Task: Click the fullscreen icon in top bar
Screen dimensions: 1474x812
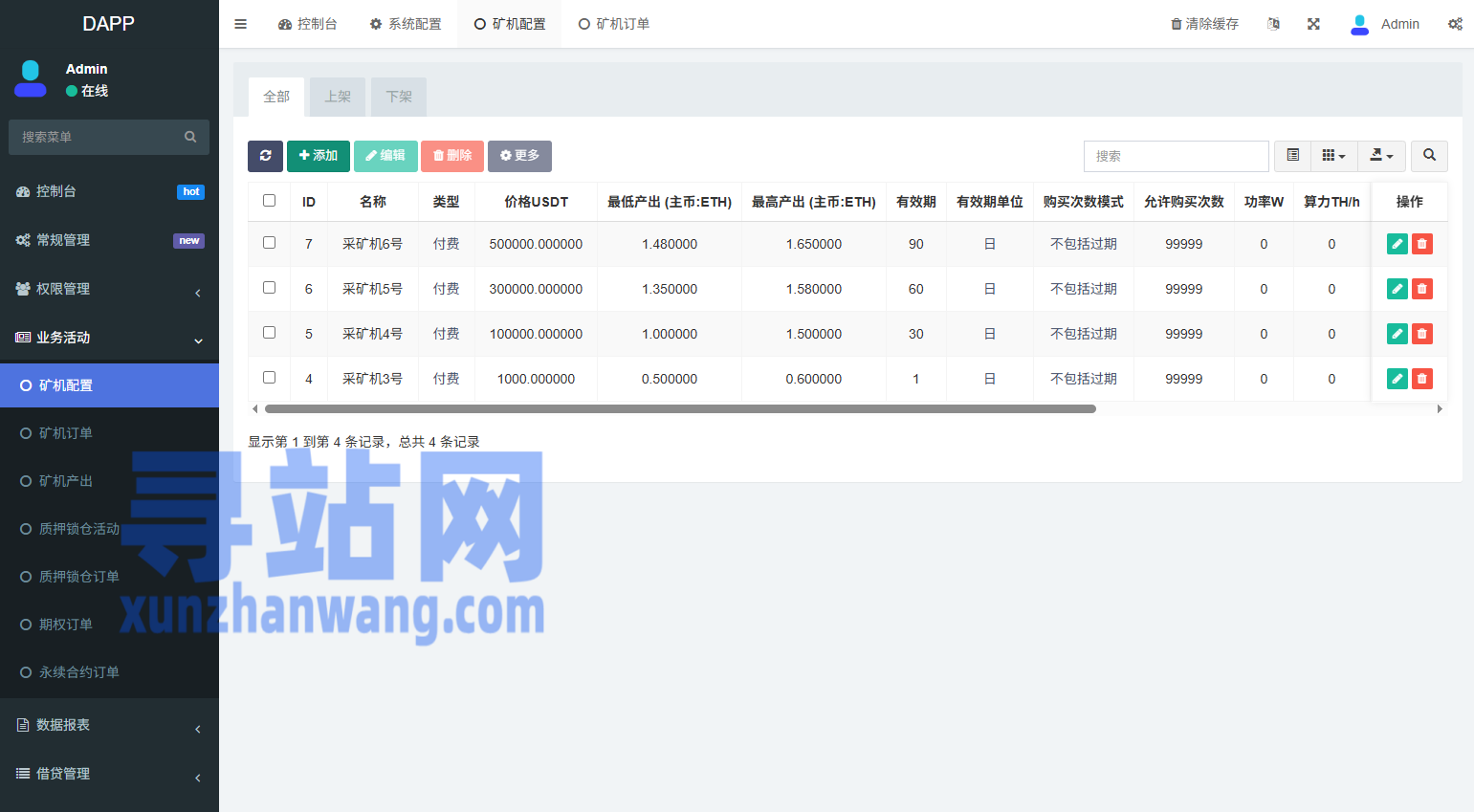Action: tap(1313, 24)
